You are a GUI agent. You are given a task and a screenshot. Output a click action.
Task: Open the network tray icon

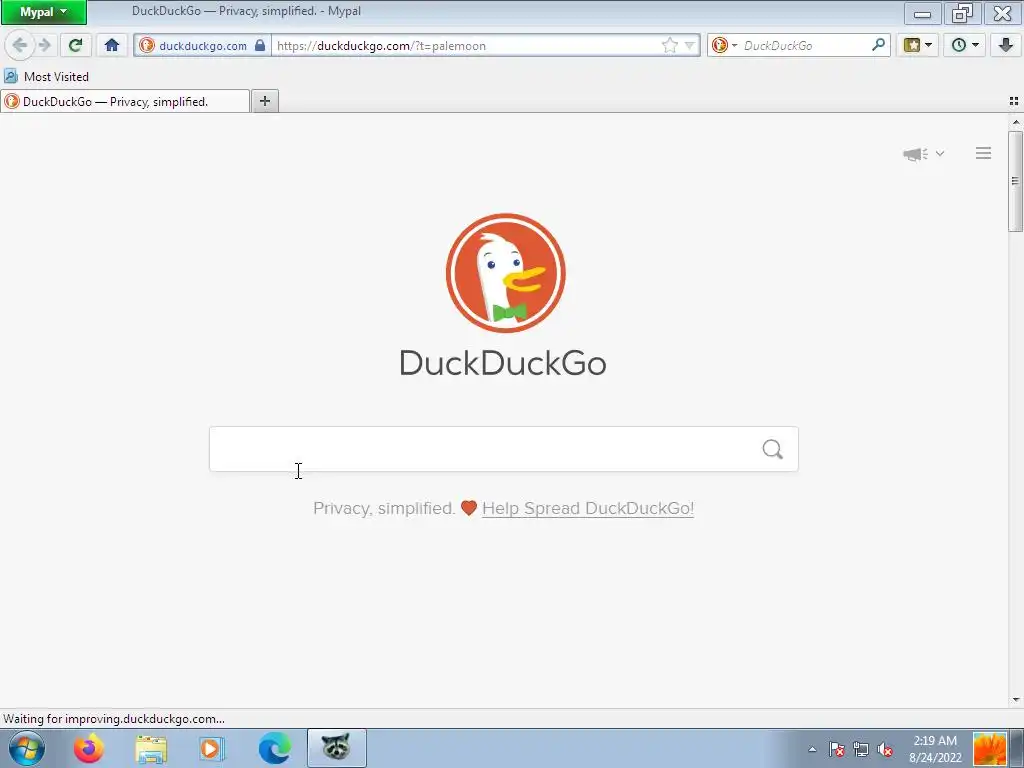click(861, 750)
